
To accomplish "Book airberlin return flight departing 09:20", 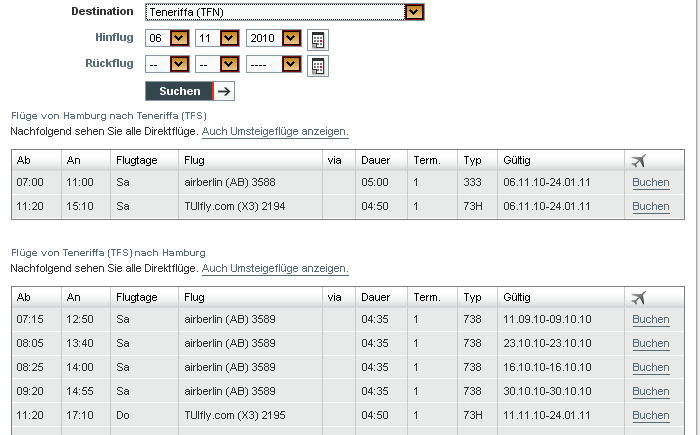I will click(650, 392).
